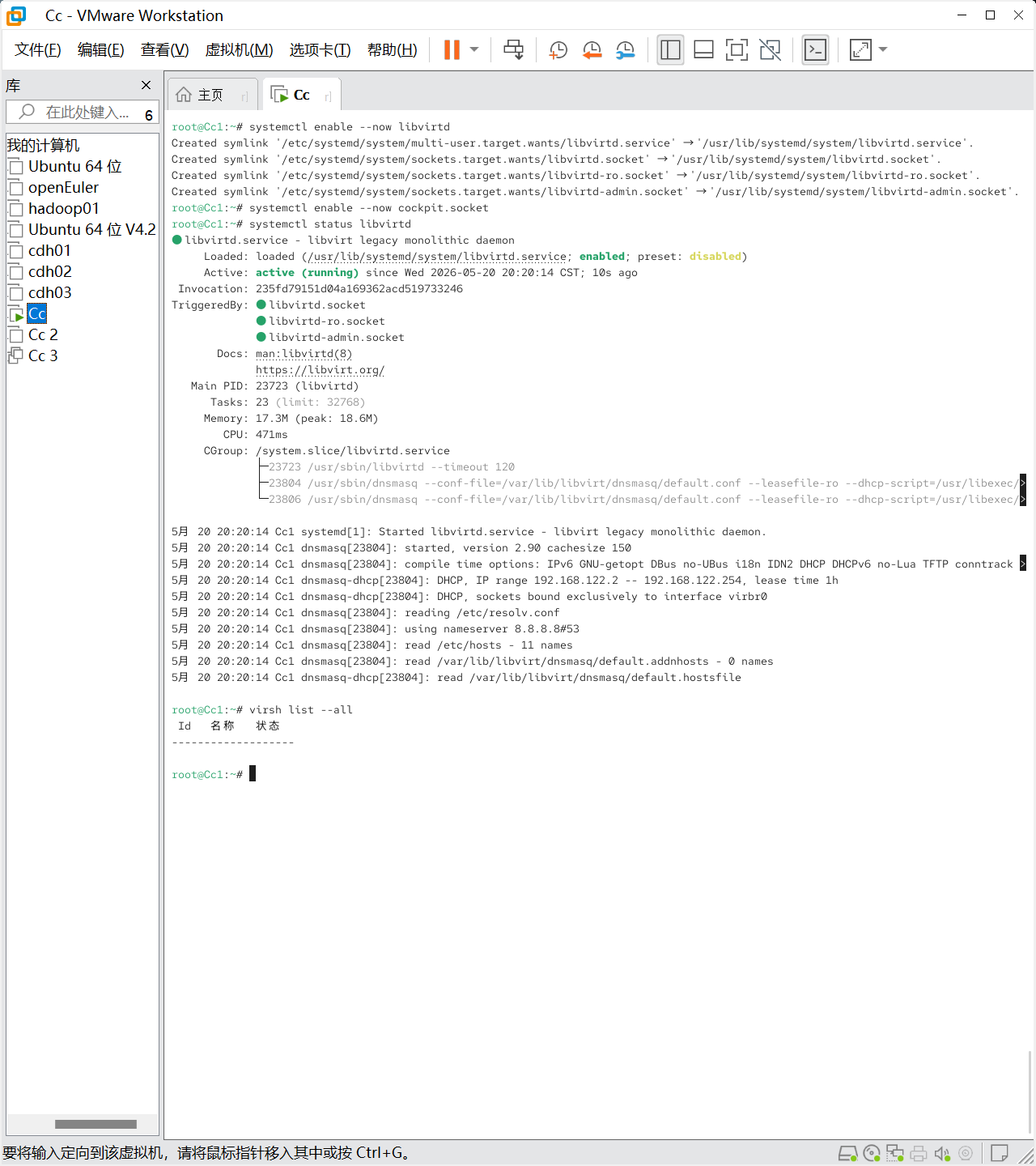The width and height of the screenshot is (1036, 1166).
Task: Switch to Unity mode
Action: 770,49
